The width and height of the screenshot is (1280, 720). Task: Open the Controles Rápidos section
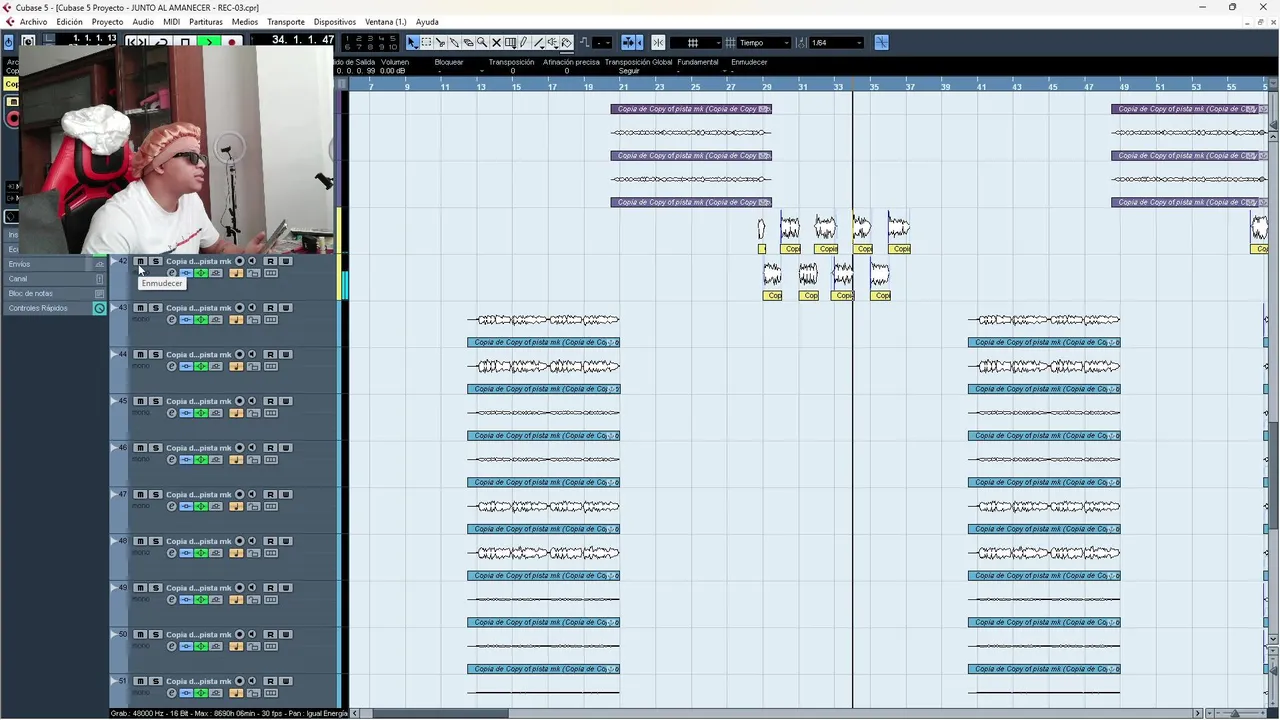point(55,308)
